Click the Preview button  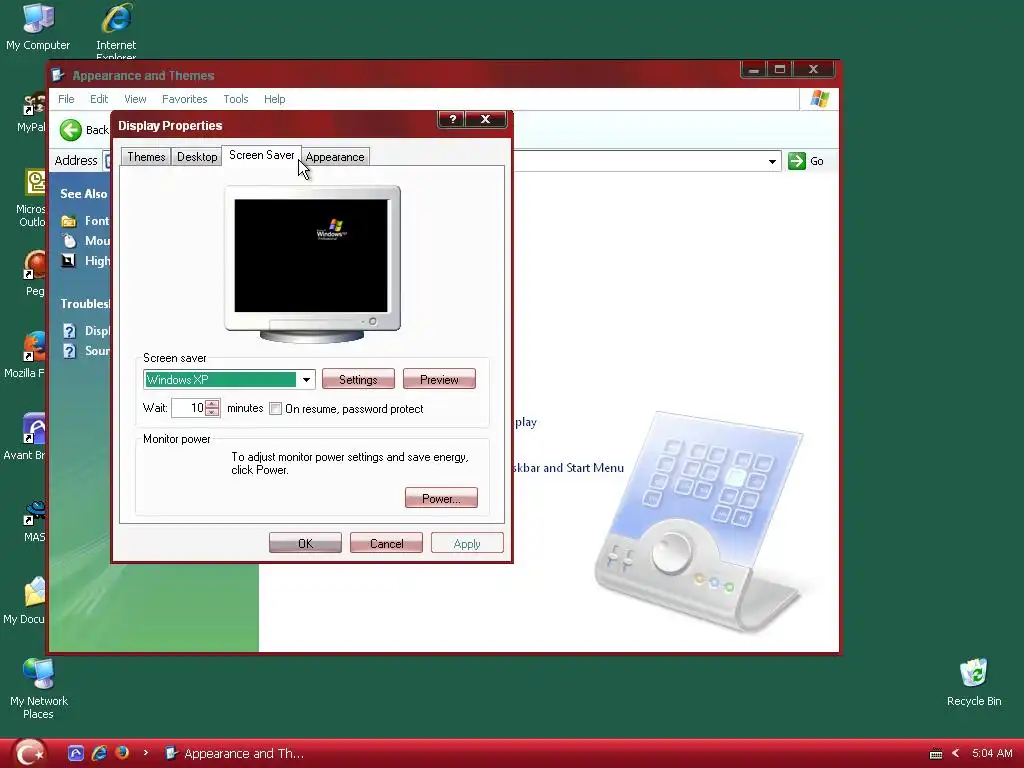[439, 379]
